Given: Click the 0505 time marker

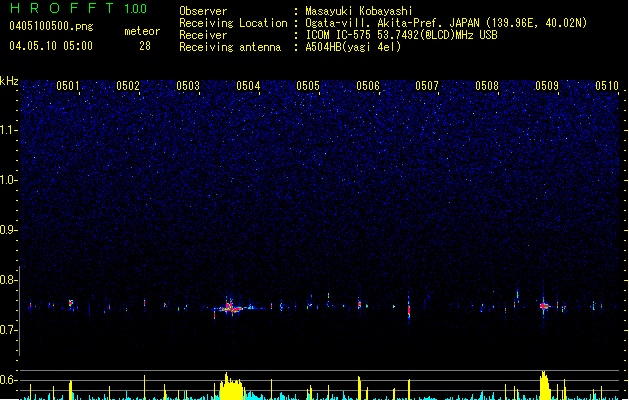Looking at the screenshot, I should [308, 86].
